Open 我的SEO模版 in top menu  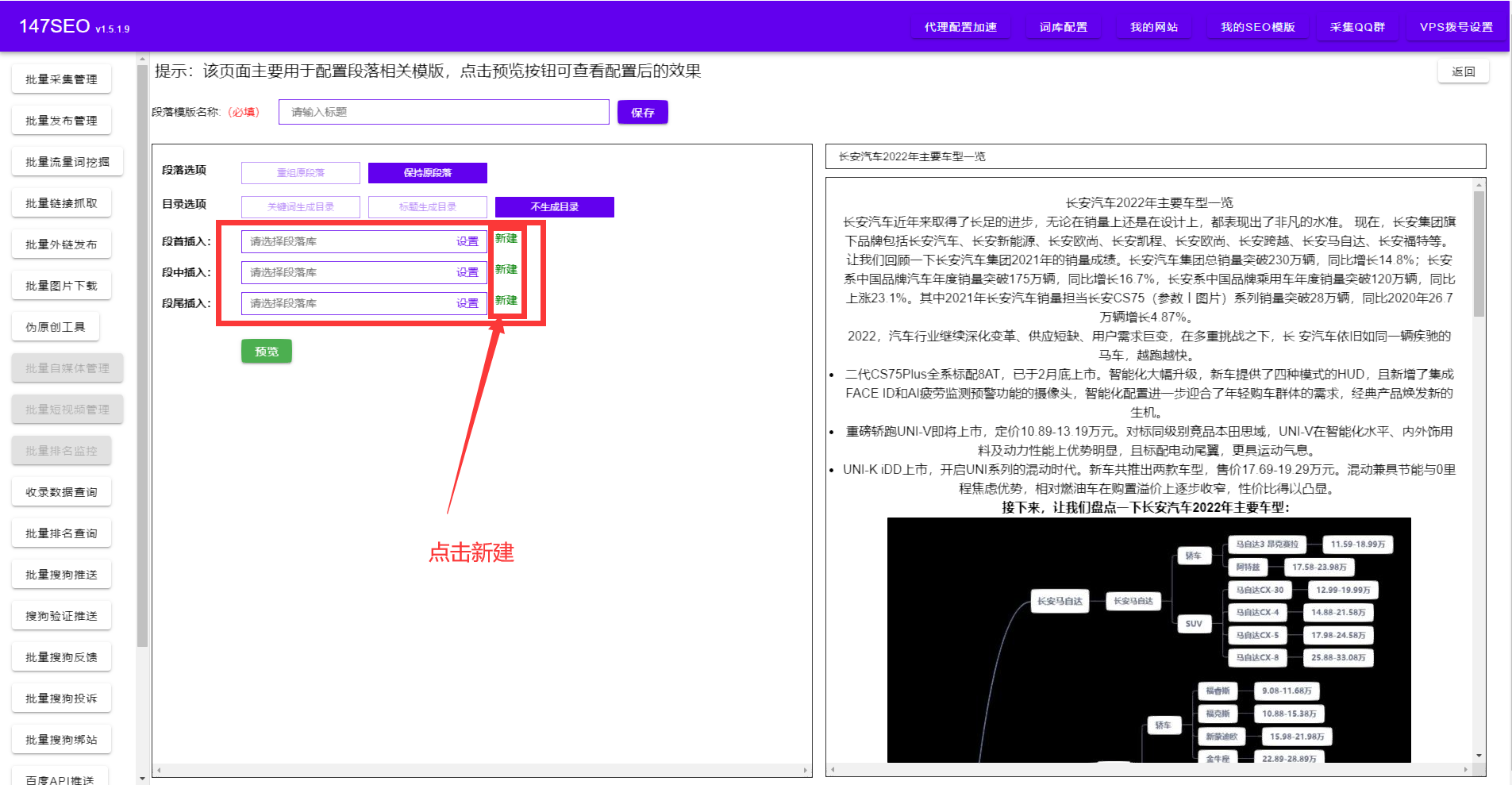click(x=1257, y=27)
